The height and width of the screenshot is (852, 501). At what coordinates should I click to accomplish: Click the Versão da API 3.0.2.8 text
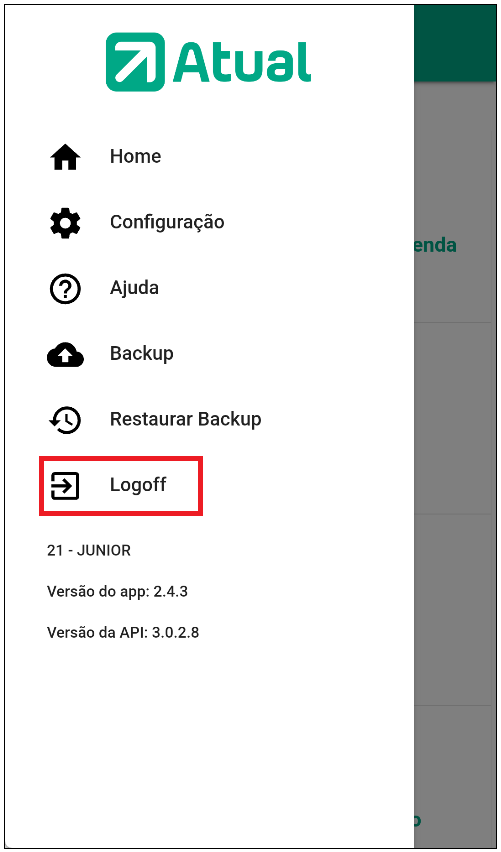[x=123, y=632]
